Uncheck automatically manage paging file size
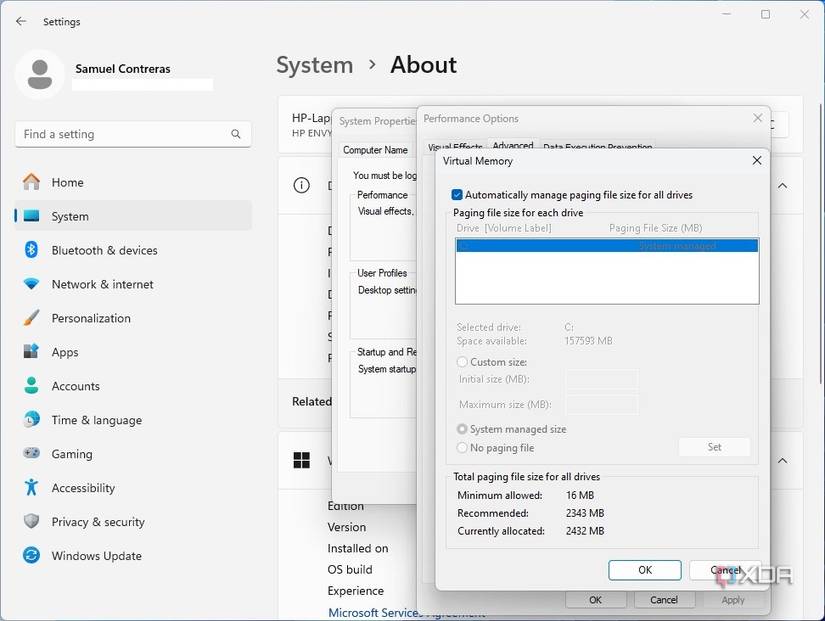This screenshot has width=825, height=621. point(457,195)
